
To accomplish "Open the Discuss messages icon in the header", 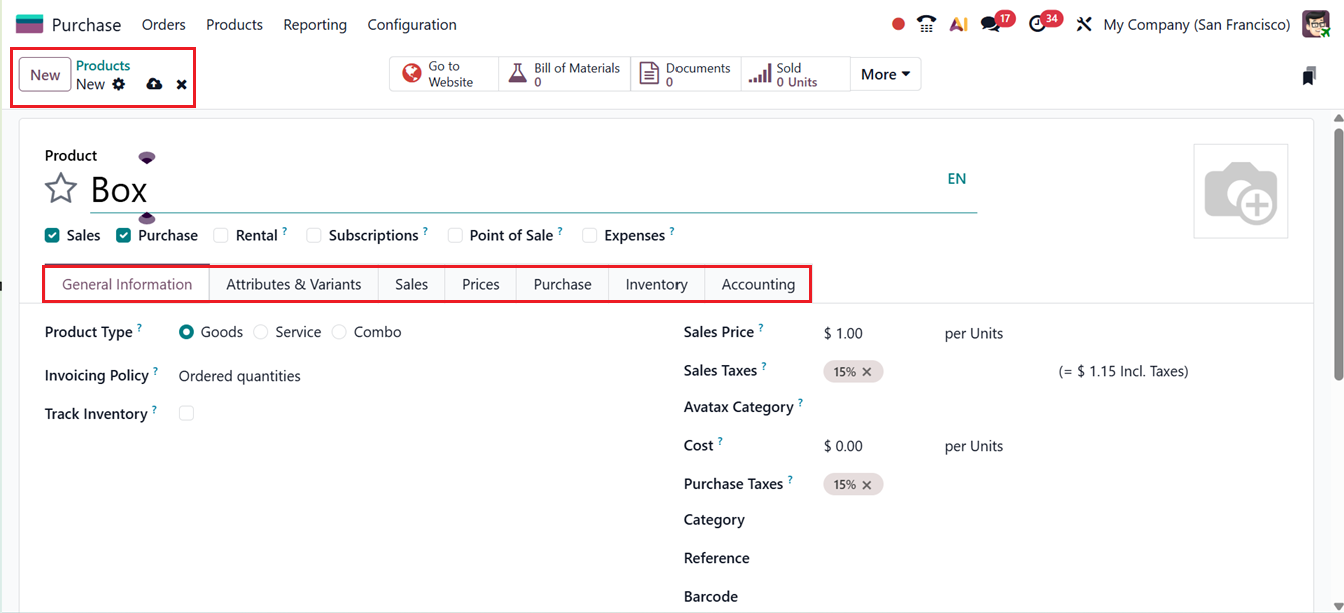I will pos(991,22).
